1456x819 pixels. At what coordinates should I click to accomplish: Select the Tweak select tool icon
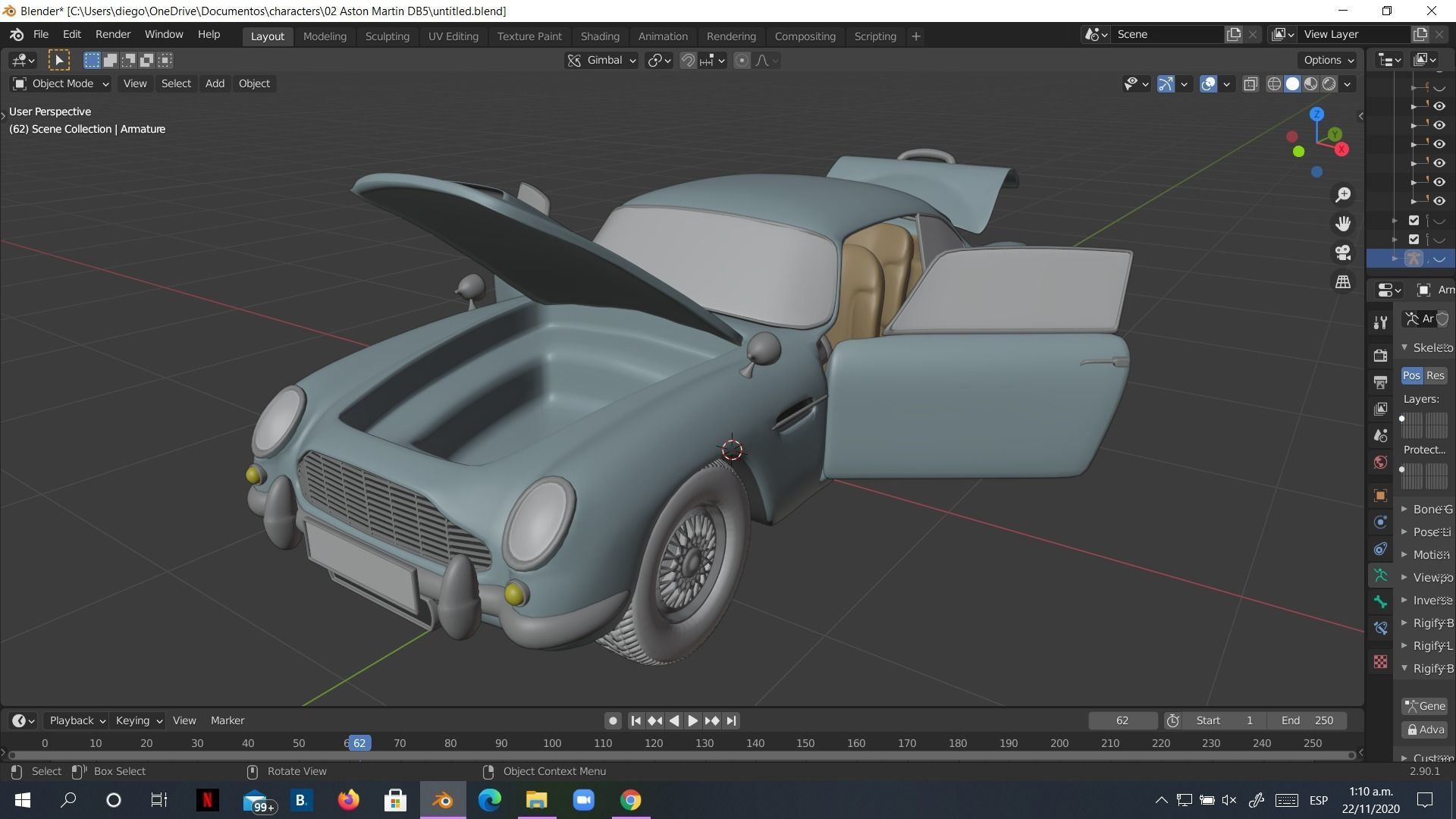pos(58,60)
